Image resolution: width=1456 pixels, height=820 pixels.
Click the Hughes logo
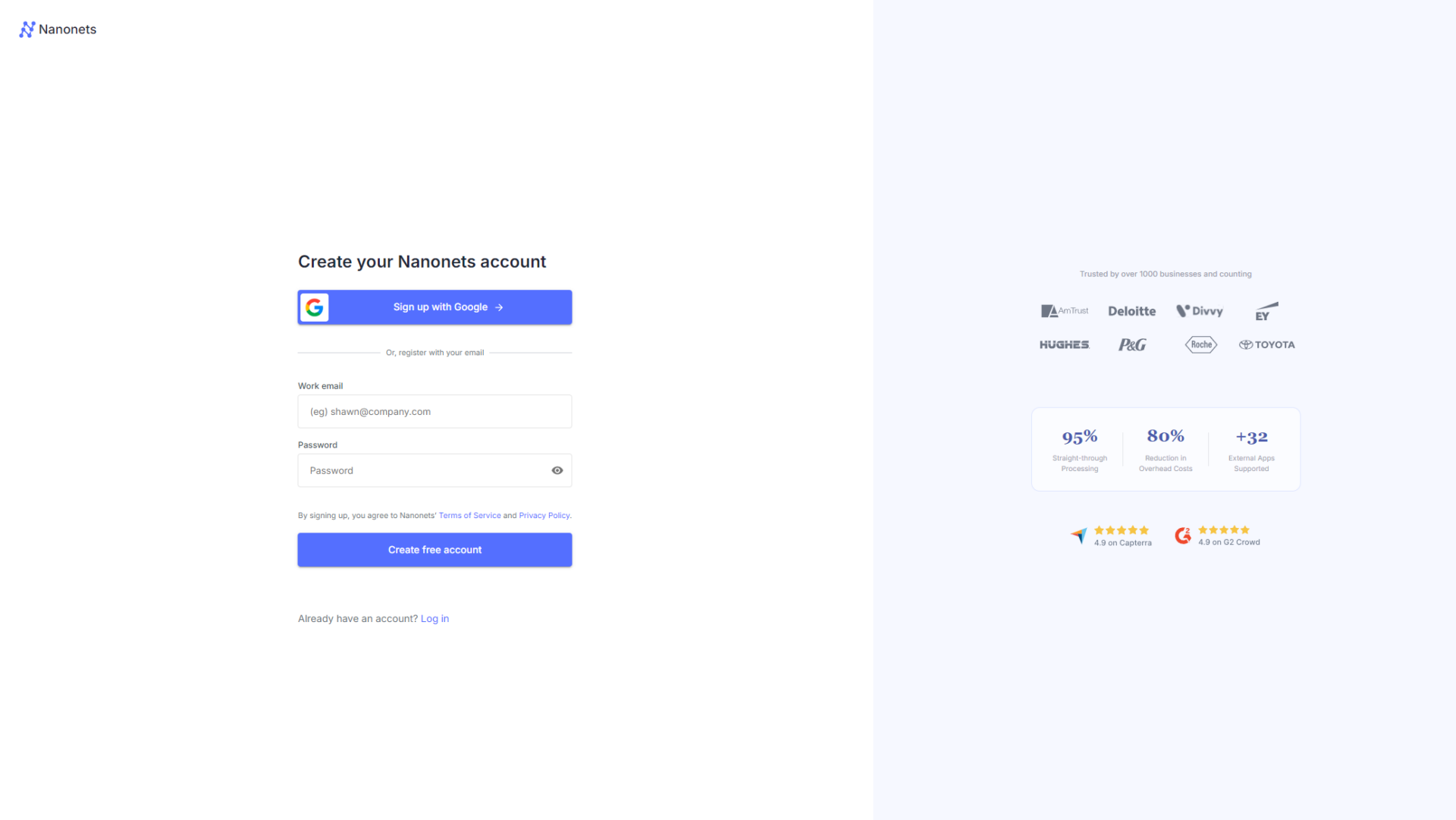click(x=1064, y=344)
